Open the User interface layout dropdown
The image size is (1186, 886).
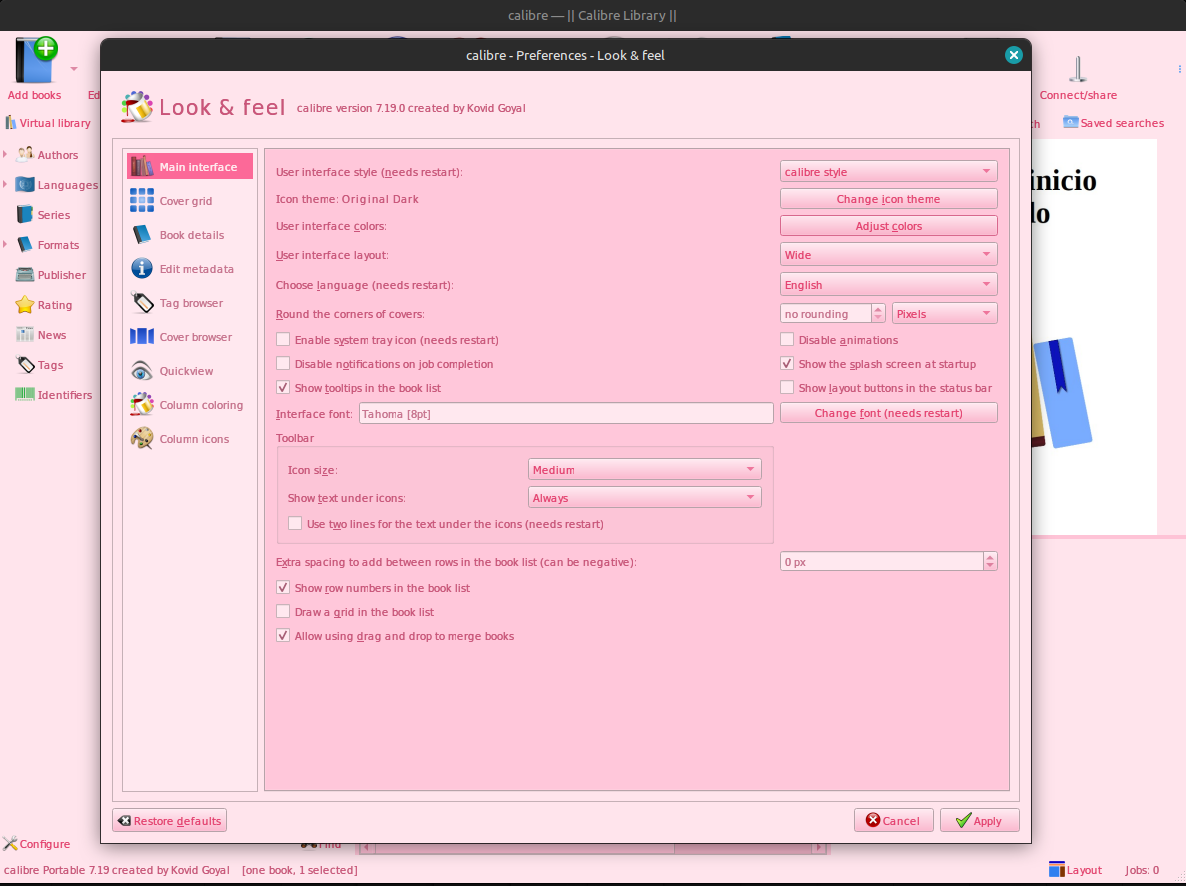click(889, 255)
